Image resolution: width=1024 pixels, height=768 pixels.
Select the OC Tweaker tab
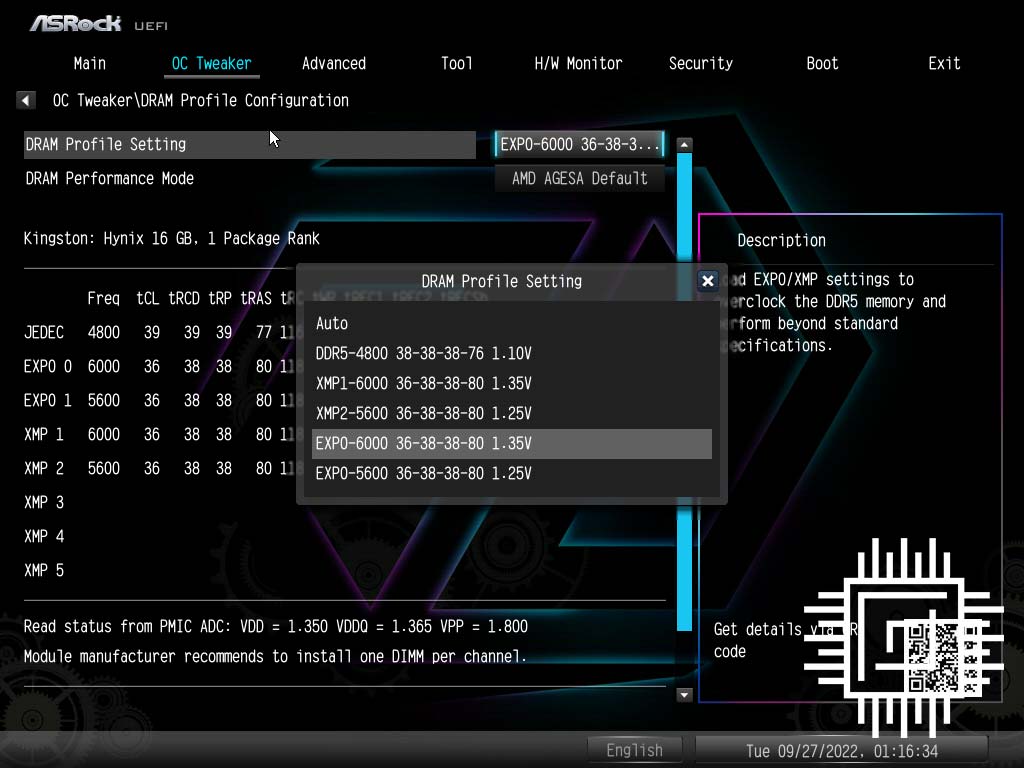[x=212, y=63]
